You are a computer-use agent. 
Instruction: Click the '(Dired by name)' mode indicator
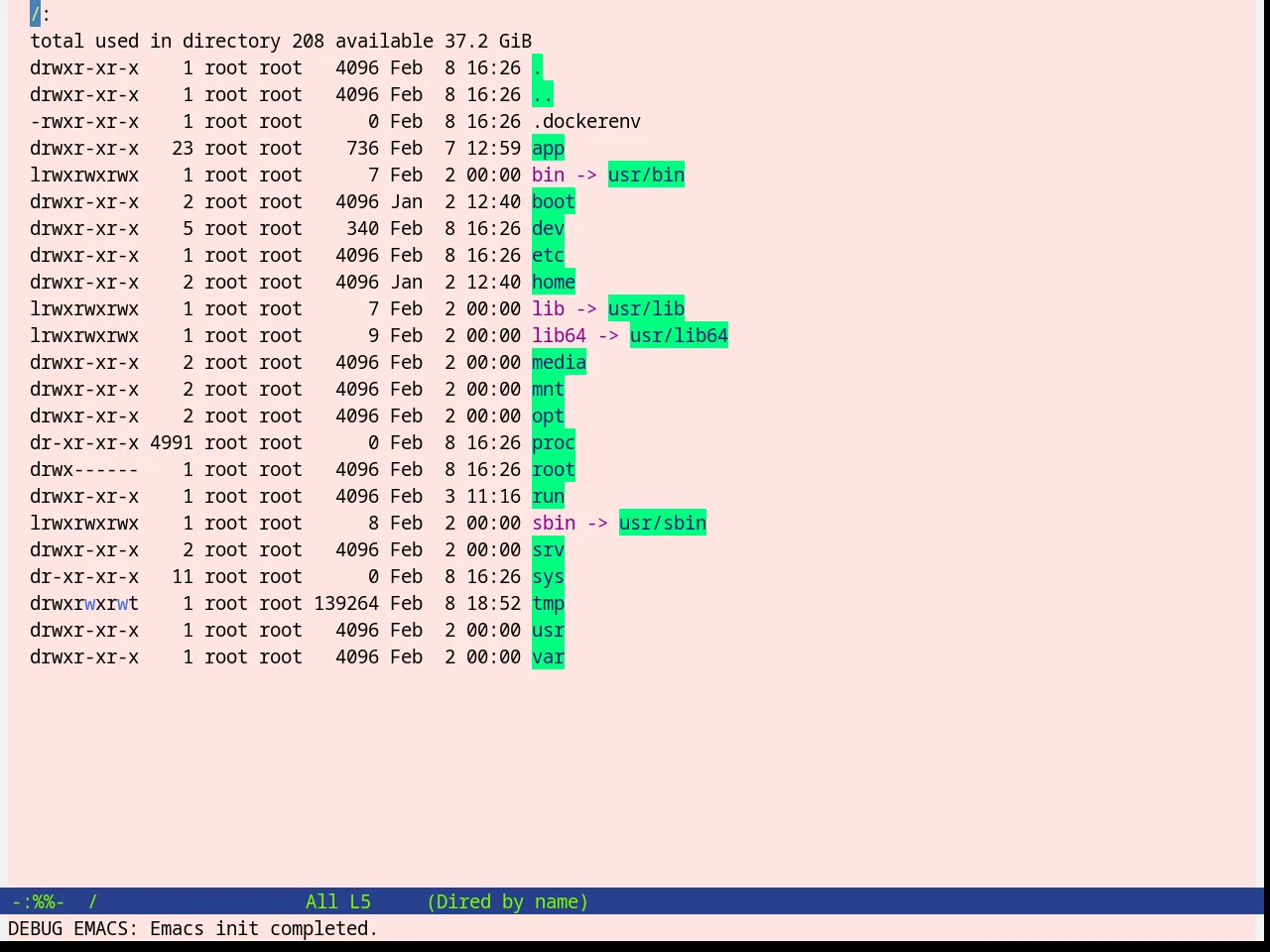(507, 902)
